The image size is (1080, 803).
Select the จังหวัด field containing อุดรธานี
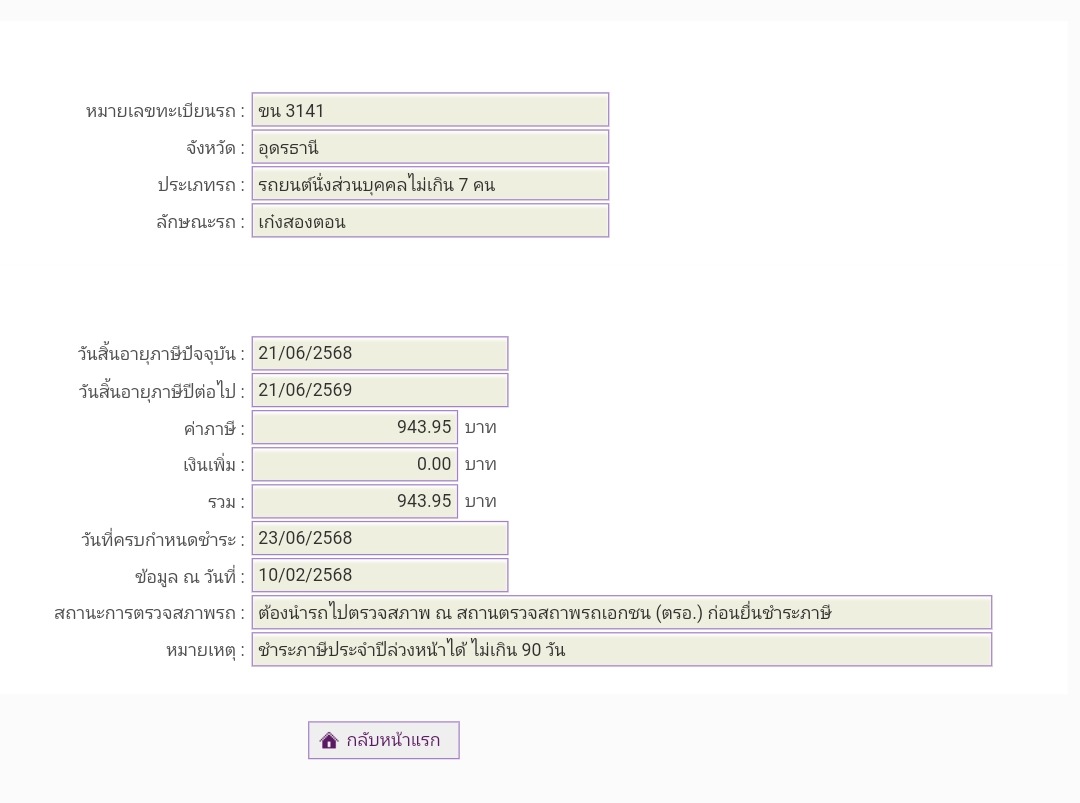click(429, 147)
